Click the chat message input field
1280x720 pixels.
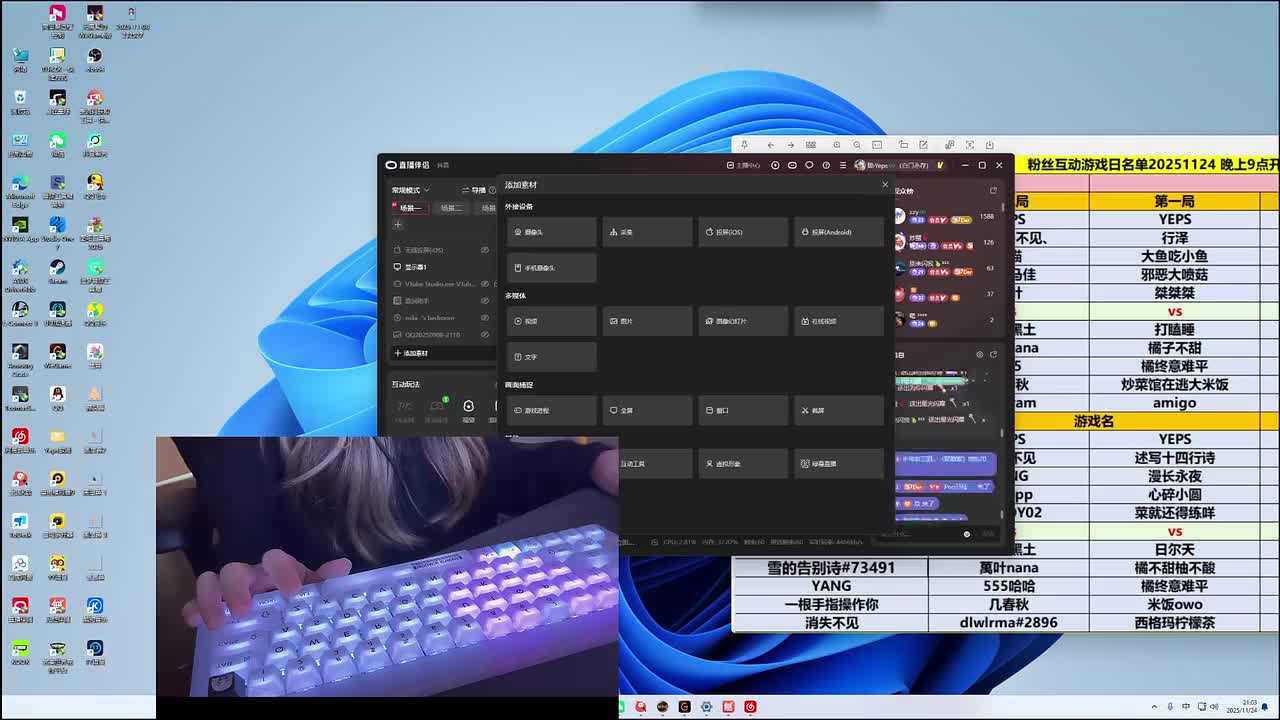click(920, 534)
